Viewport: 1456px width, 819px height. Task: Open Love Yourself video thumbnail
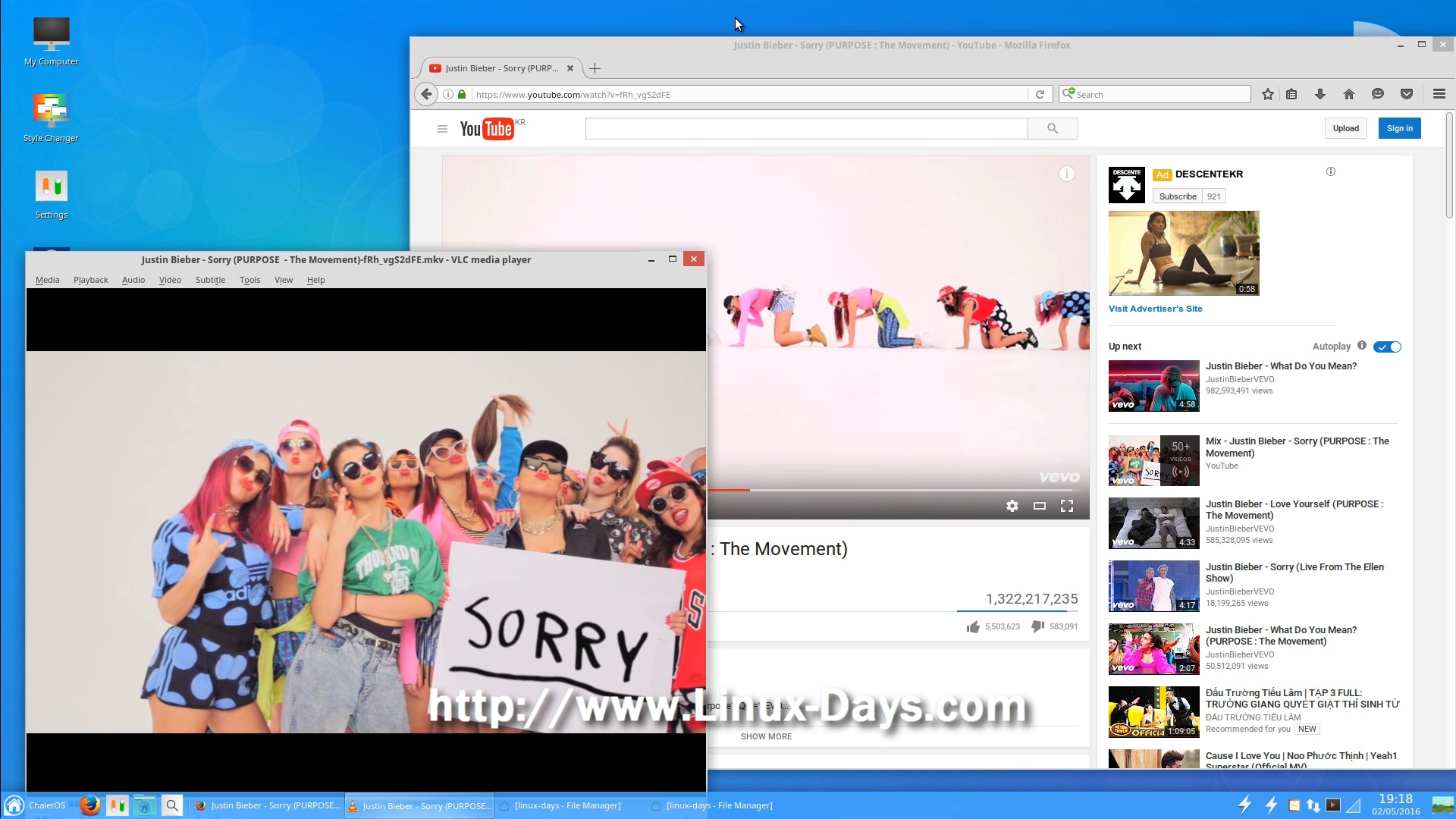pyautogui.click(x=1153, y=523)
